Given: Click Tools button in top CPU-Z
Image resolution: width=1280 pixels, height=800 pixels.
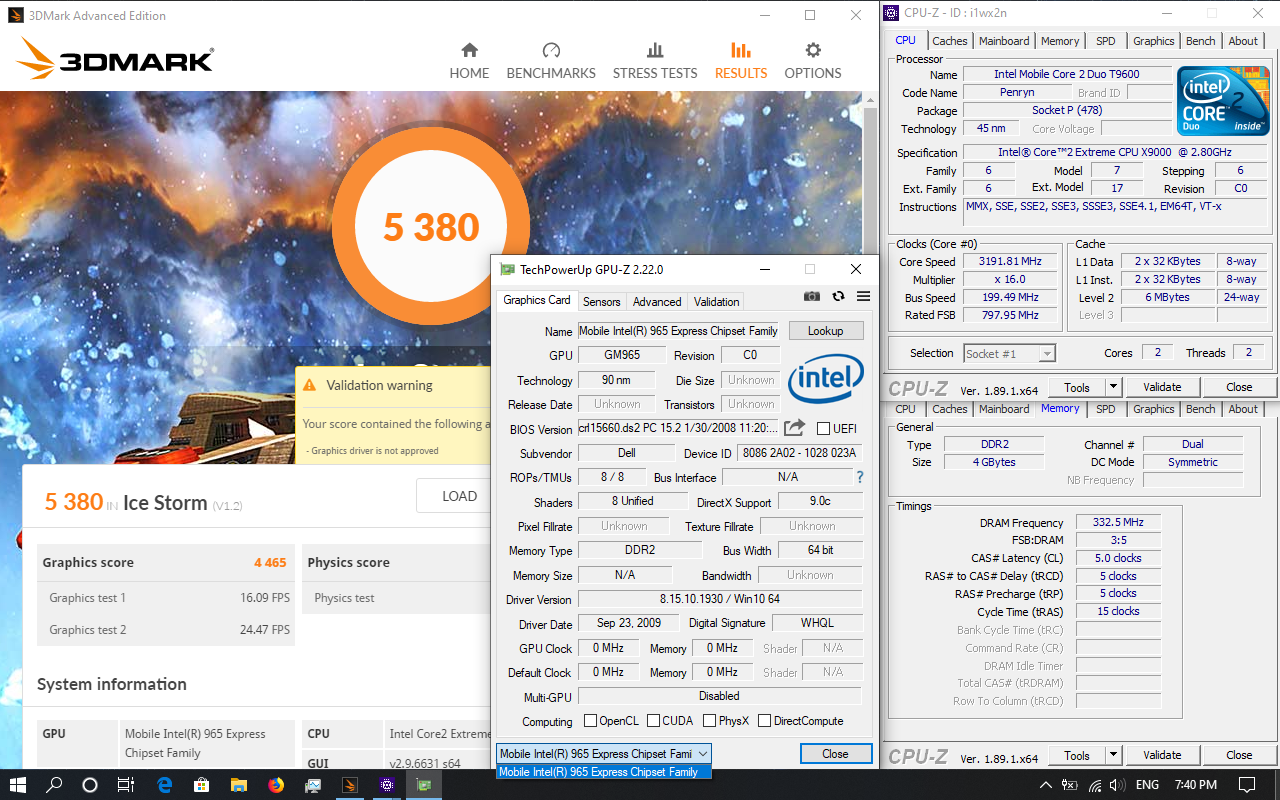Looking at the screenshot, I should click(x=1077, y=387).
